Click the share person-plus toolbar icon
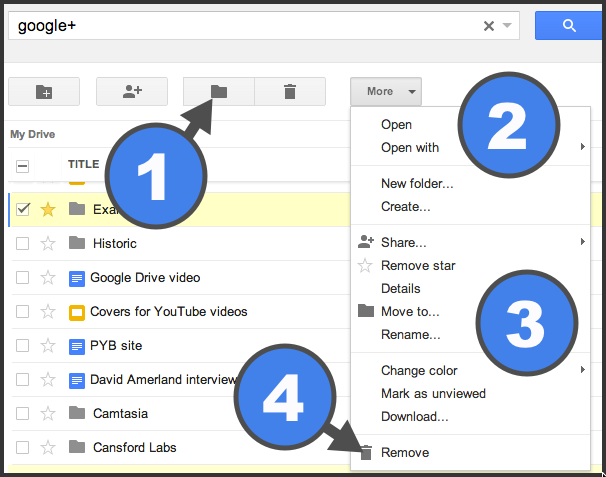The width and height of the screenshot is (606, 477). point(132,92)
